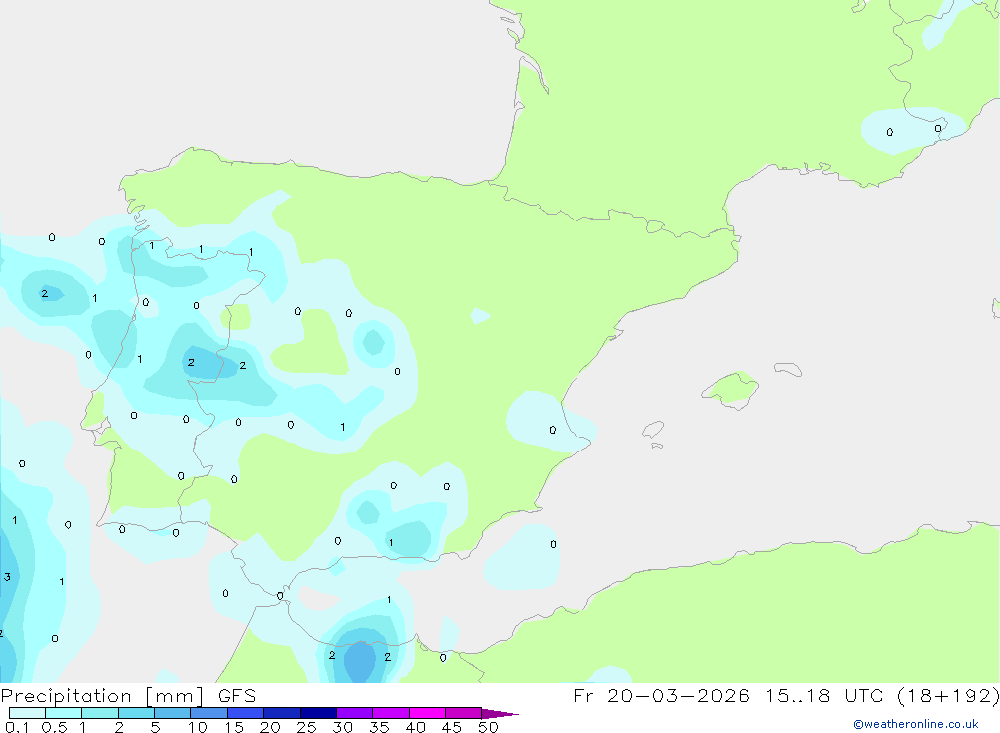The width and height of the screenshot is (1000, 733).
Task: Click the lightest 0.1–0.5 mm legend swatch
Action: click(x=27, y=713)
